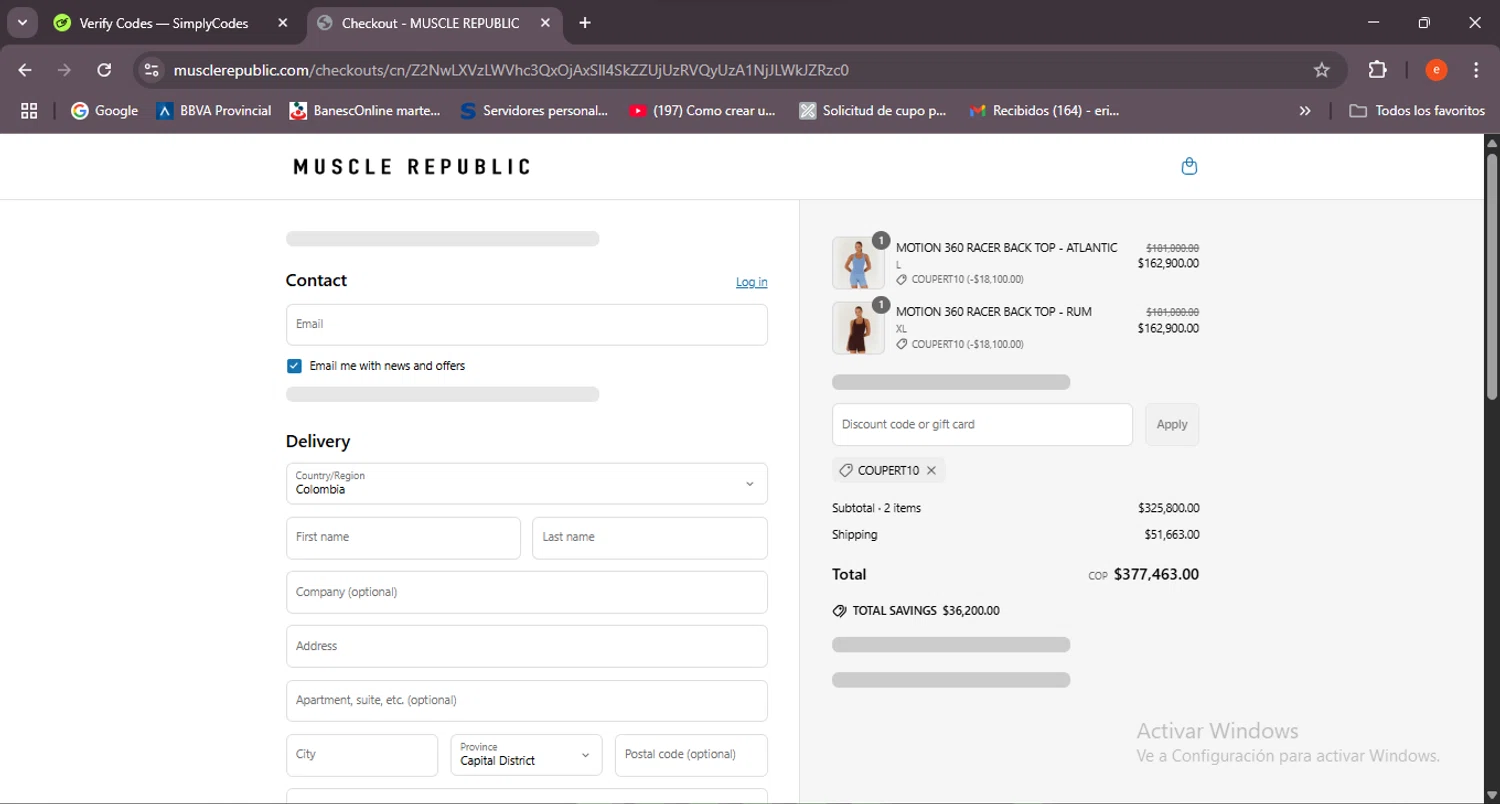Click MOTION 360 RACER BACK TOP - RUM title
The height and width of the screenshot is (804, 1500).
(994, 312)
